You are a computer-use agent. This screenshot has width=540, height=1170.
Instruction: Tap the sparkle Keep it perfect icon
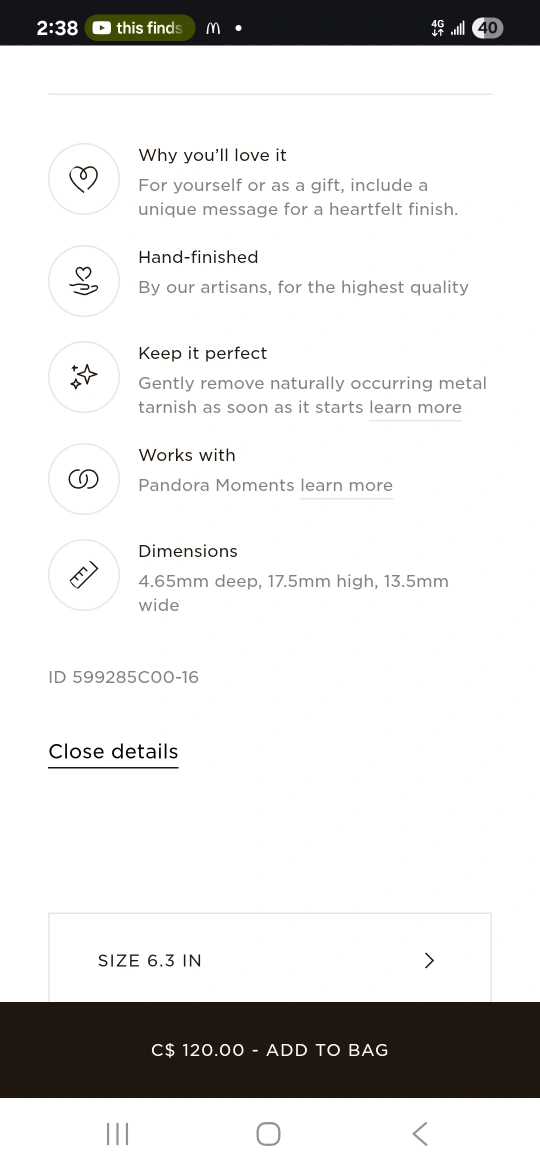(84, 377)
